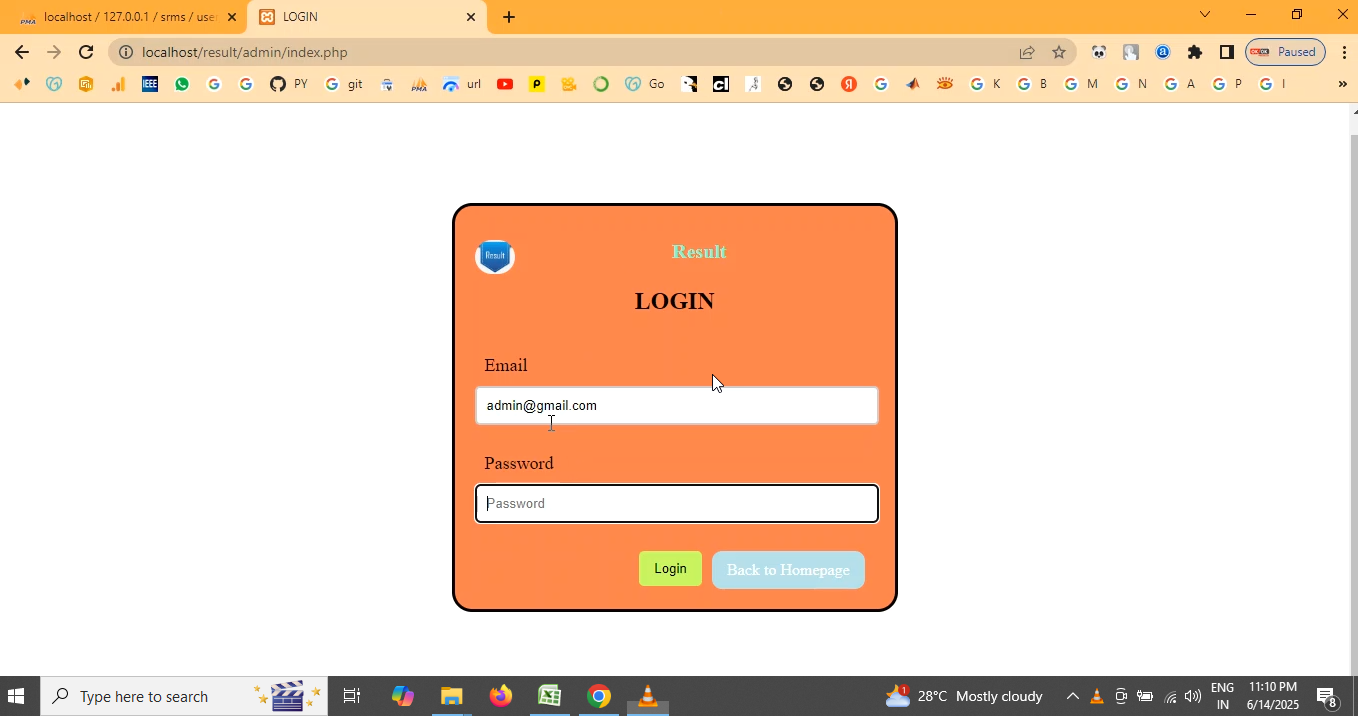Click the taskbar search box

(x=184, y=696)
